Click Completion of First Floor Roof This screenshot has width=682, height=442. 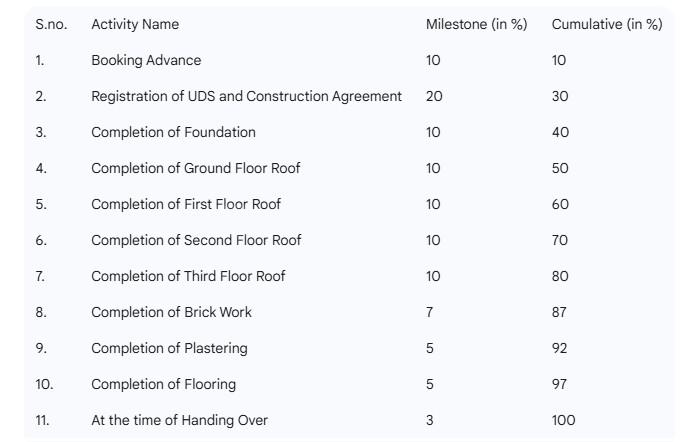pyautogui.click(x=186, y=204)
